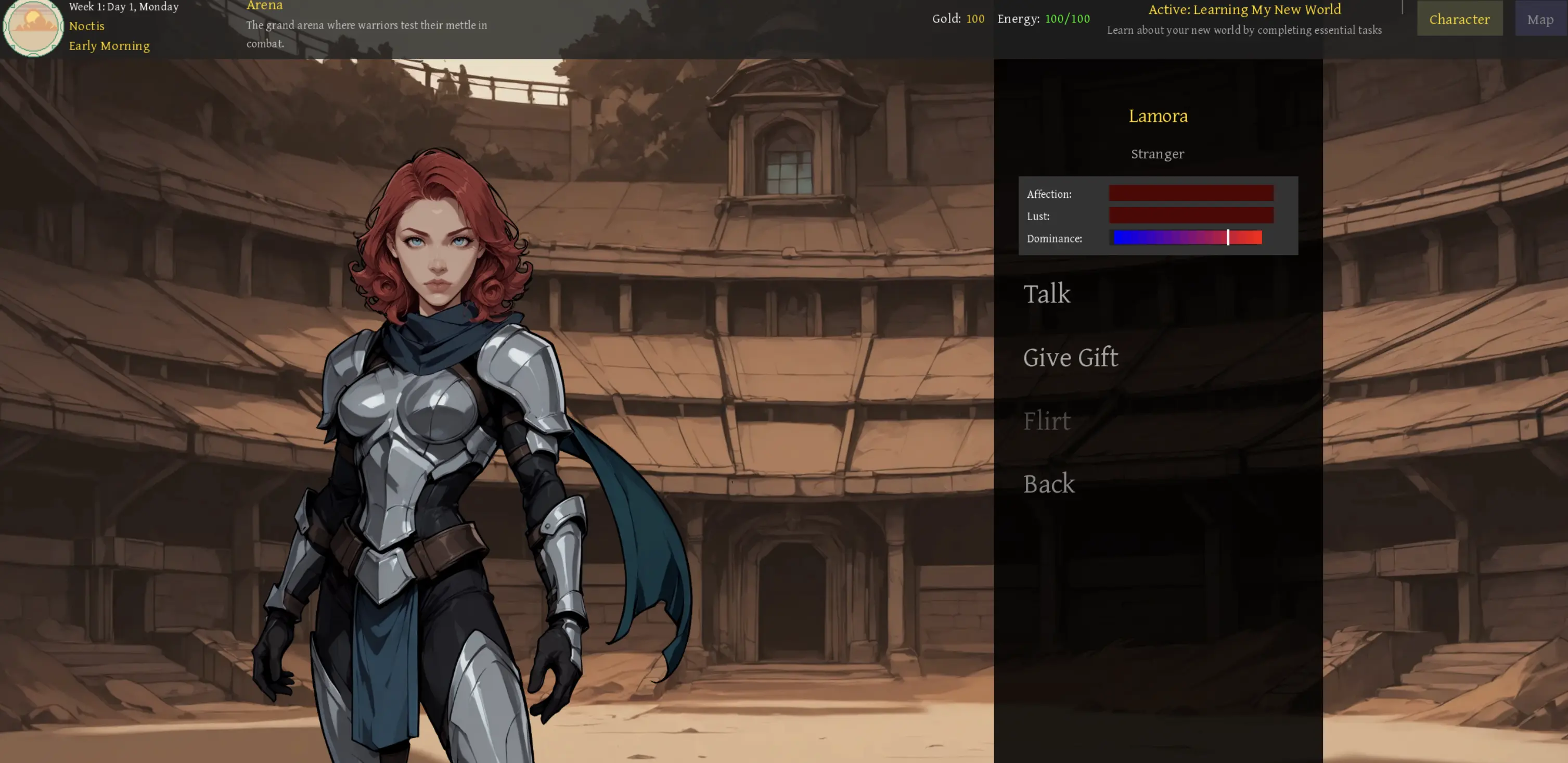Click the greyed-out Flirt option
Screen dimensions: 1568x763
click(x=1046, y=421)
